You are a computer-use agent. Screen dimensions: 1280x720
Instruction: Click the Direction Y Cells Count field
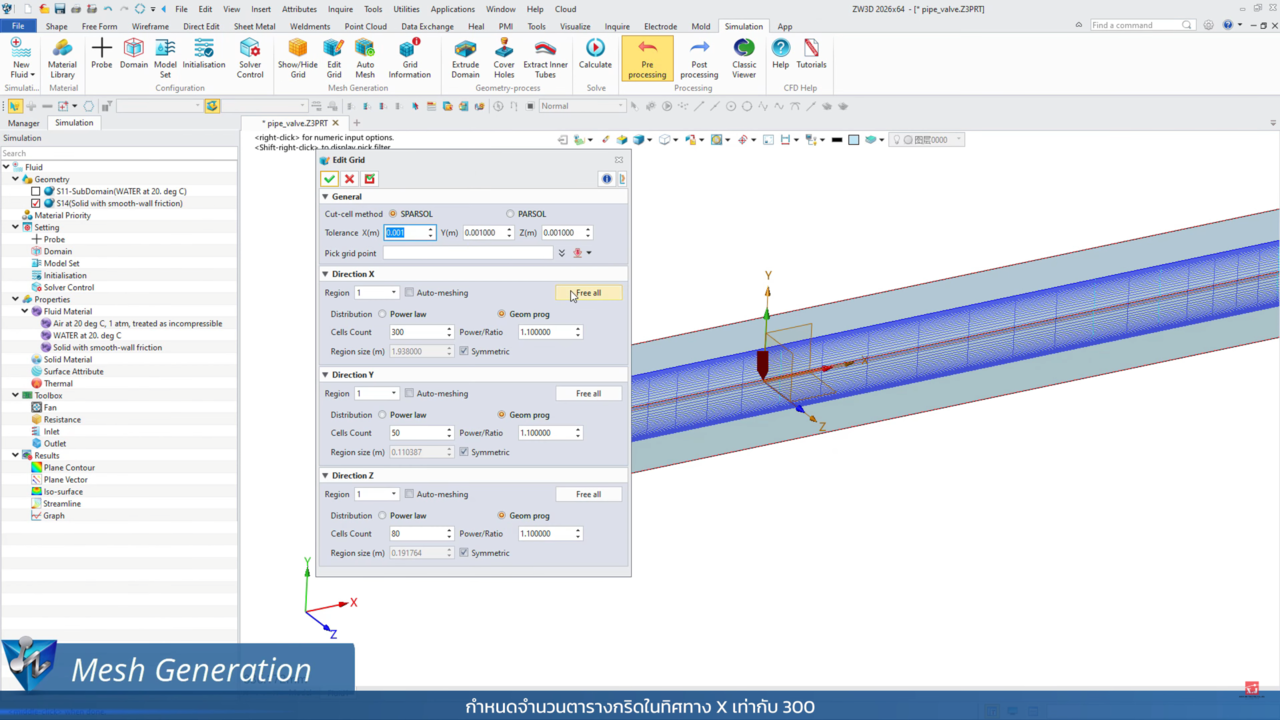click(416, 433)
